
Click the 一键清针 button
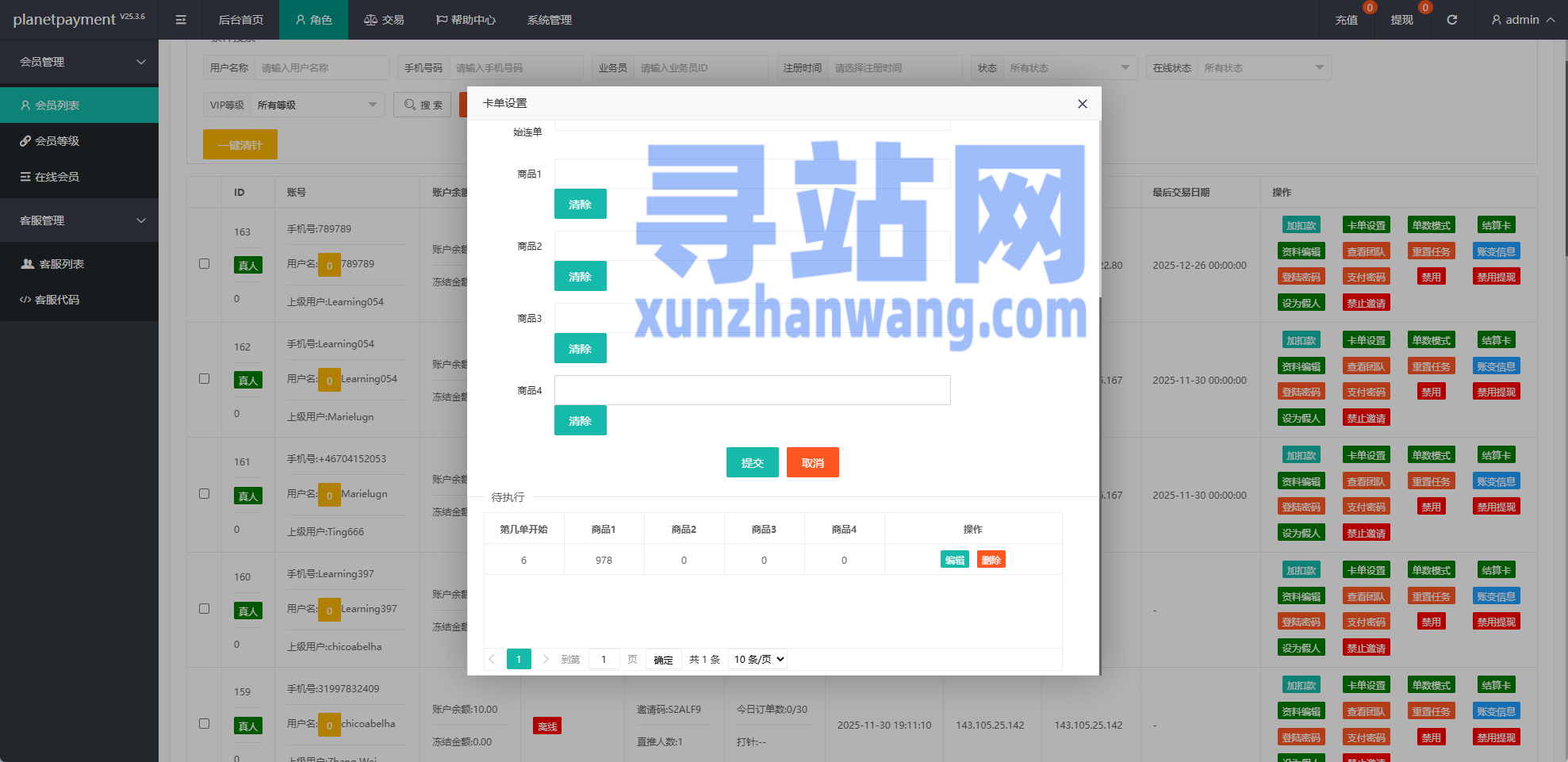(240, 144)
